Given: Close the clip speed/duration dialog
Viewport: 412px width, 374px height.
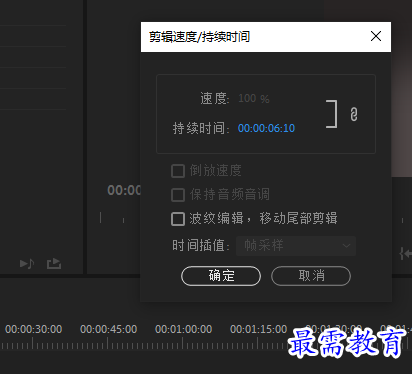Looking at the screenshot, I should coord(376,36).
